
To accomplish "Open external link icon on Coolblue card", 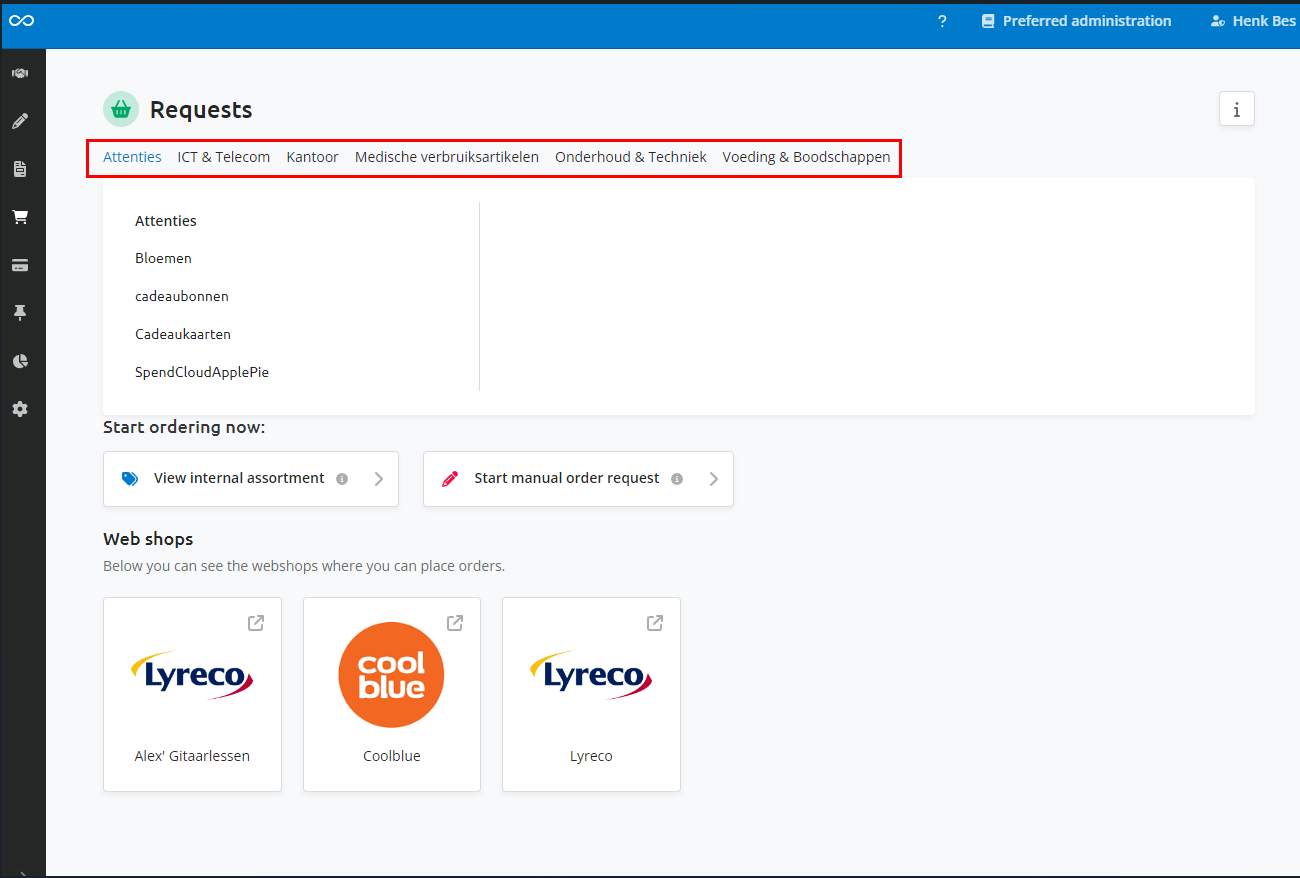I will pos(455,623).
